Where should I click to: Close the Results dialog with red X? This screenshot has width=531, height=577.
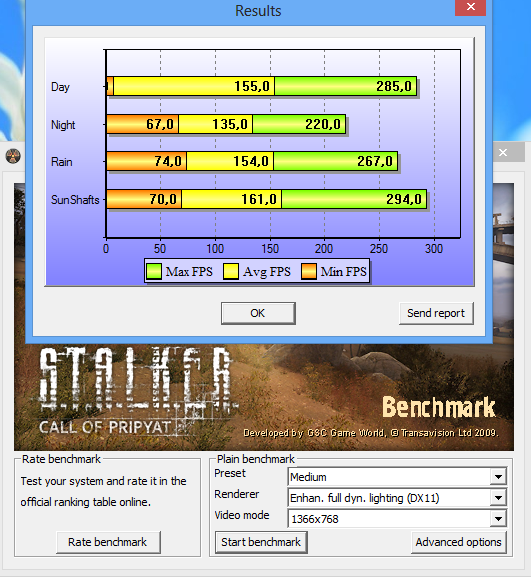click(x=470, y=7)
